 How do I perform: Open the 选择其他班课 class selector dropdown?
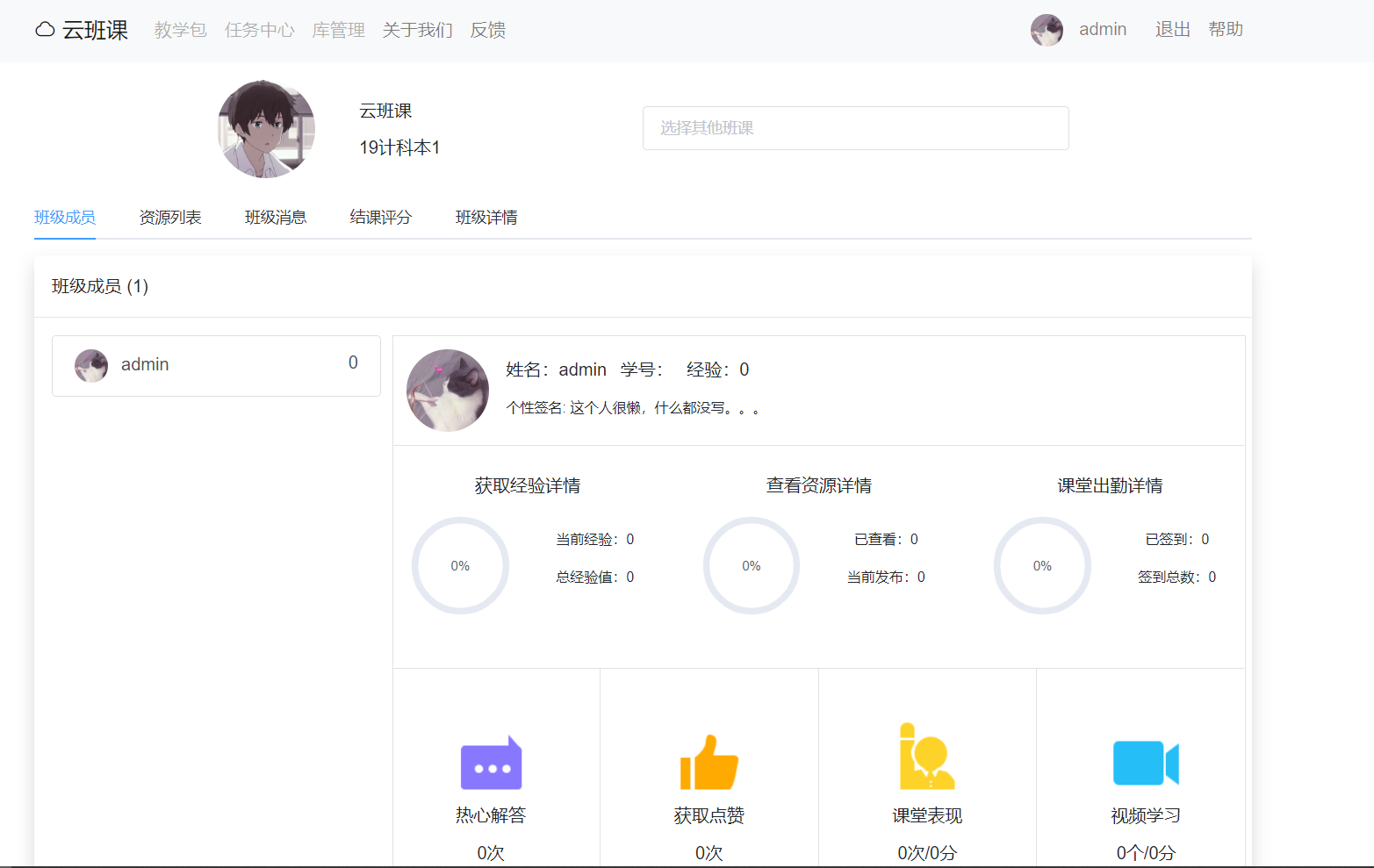pos(856,128)
